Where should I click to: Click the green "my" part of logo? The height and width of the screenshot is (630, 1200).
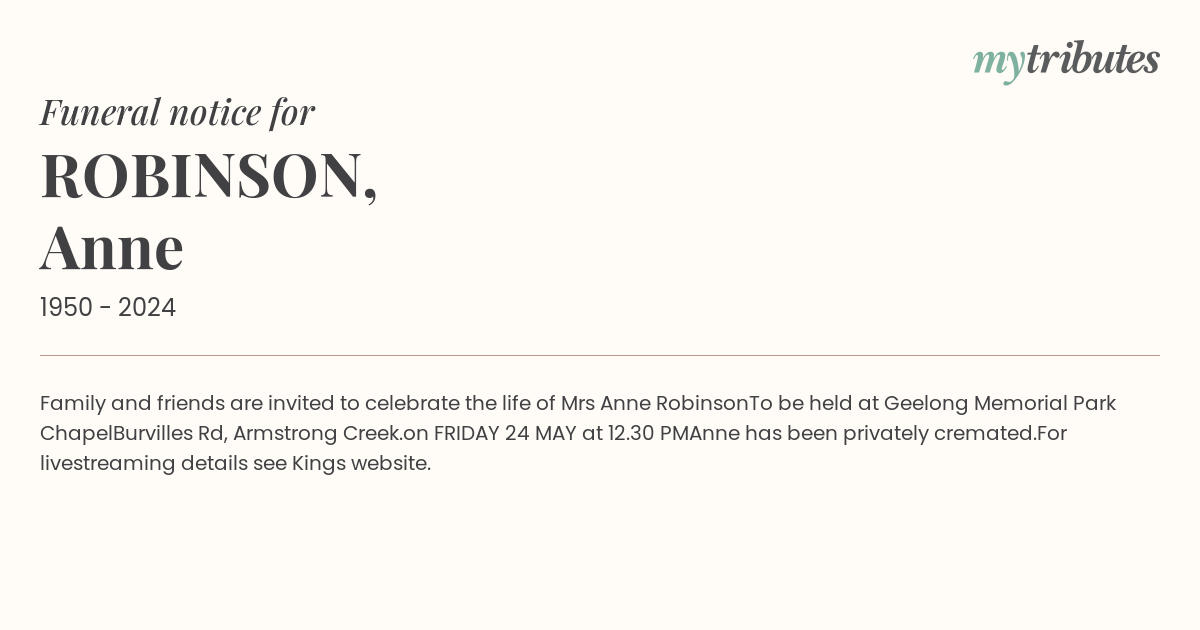[998, 62]
